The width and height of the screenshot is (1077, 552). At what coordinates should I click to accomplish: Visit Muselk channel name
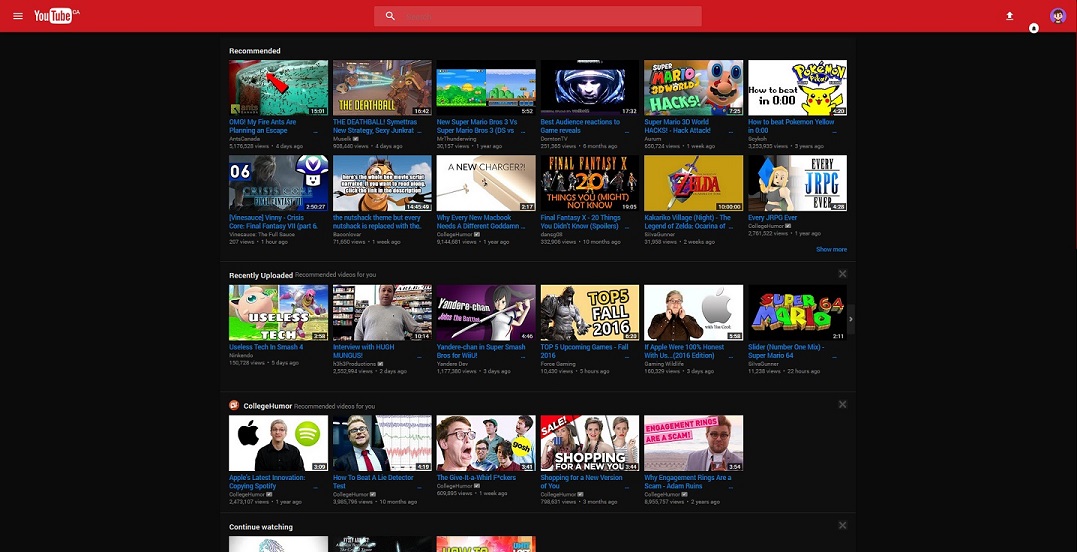click(342, 139)
